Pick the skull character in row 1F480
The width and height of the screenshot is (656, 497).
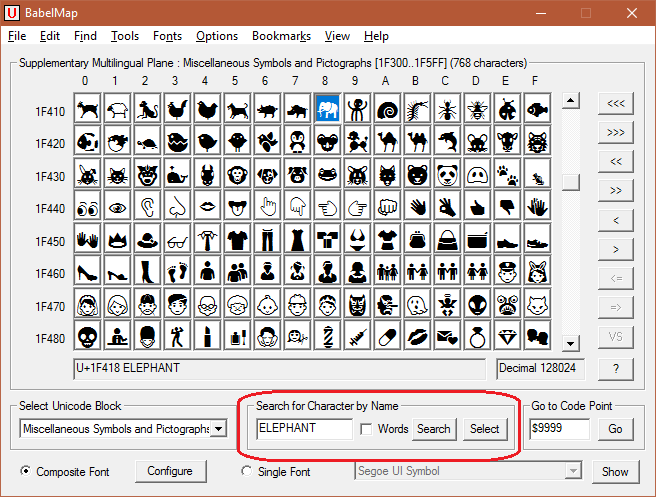(87, 335)
